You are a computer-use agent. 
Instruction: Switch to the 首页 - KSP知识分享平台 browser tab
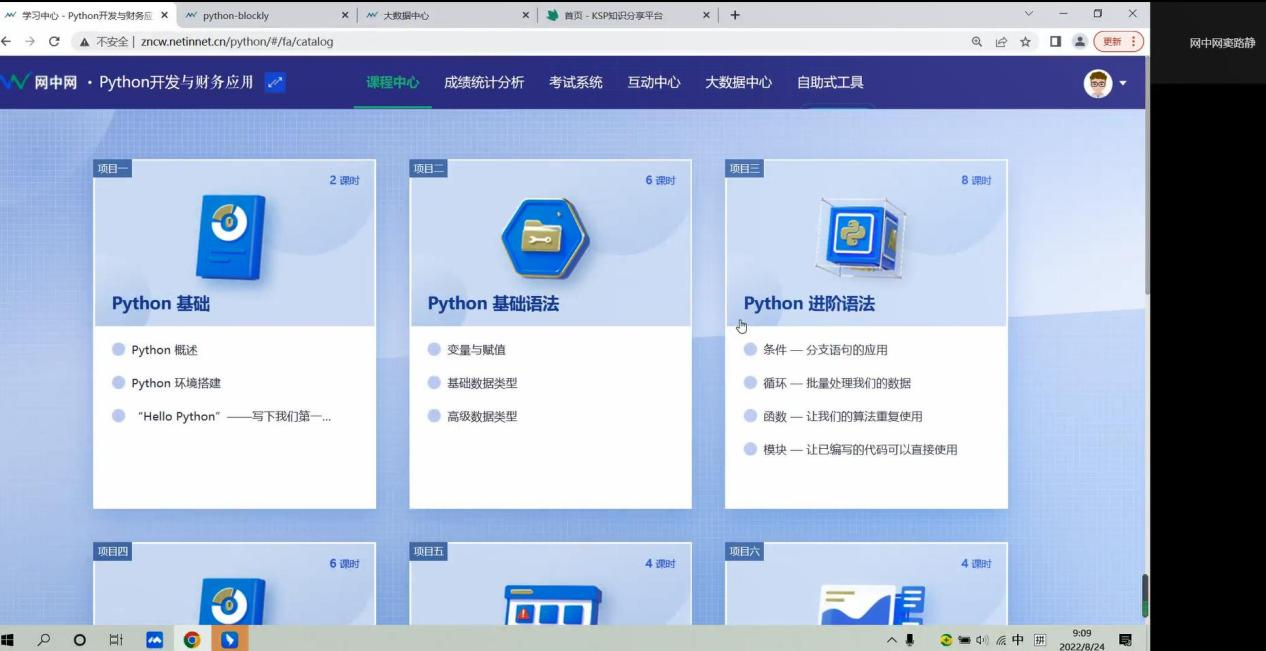coord(628,15)
